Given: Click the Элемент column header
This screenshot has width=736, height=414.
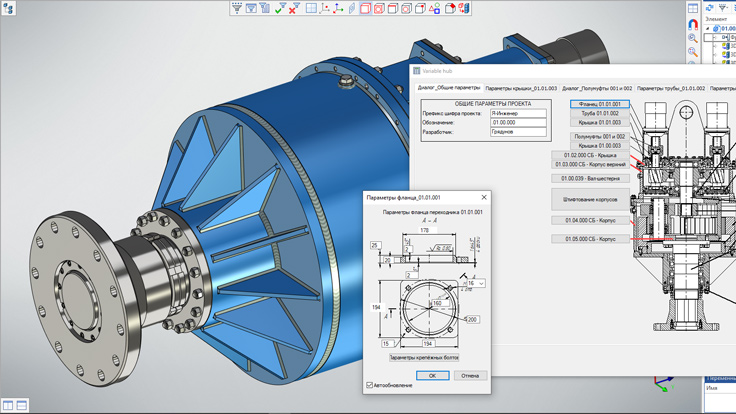Looking at the screenshot, I should [x=718, y=19].
